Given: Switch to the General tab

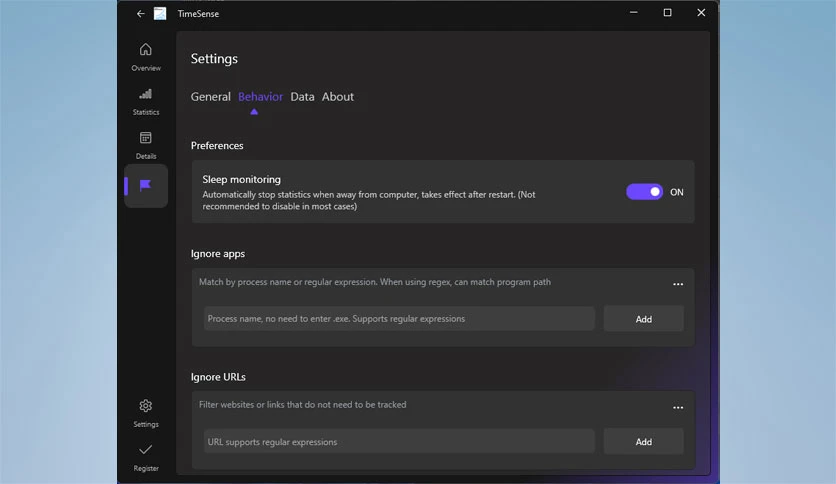Looking at the screenshot, I should pos(211,96).
